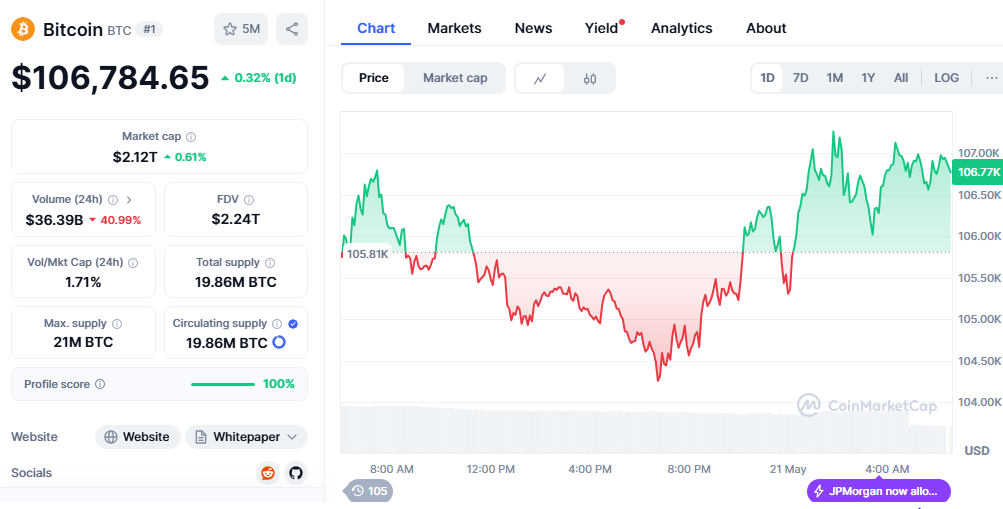Image resolution: width=1003 pixels, height=509 pixels.
Task: Open the News tab
Action: [533, 28]
